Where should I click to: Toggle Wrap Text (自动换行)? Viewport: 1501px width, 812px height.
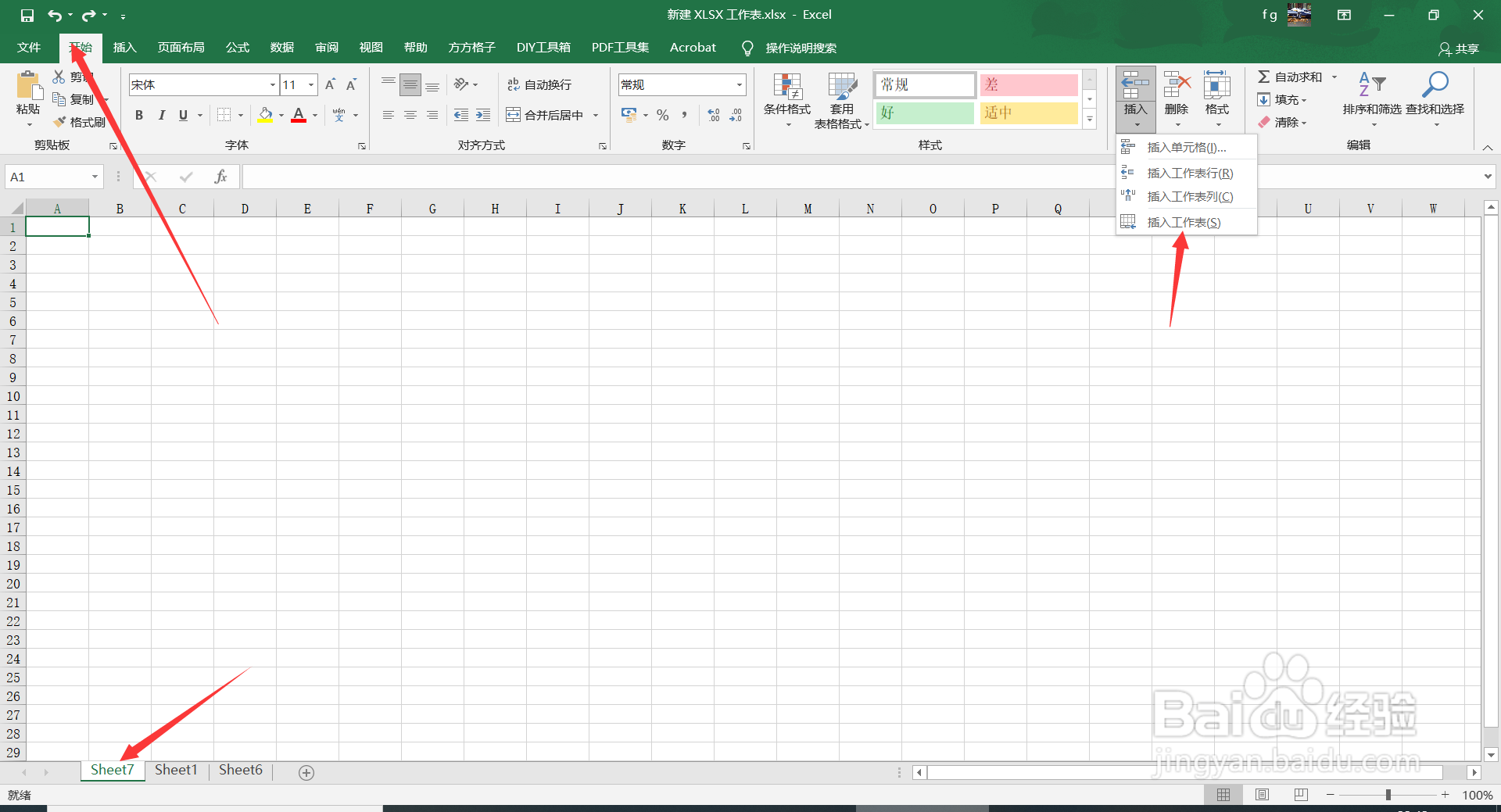(539, 84)
